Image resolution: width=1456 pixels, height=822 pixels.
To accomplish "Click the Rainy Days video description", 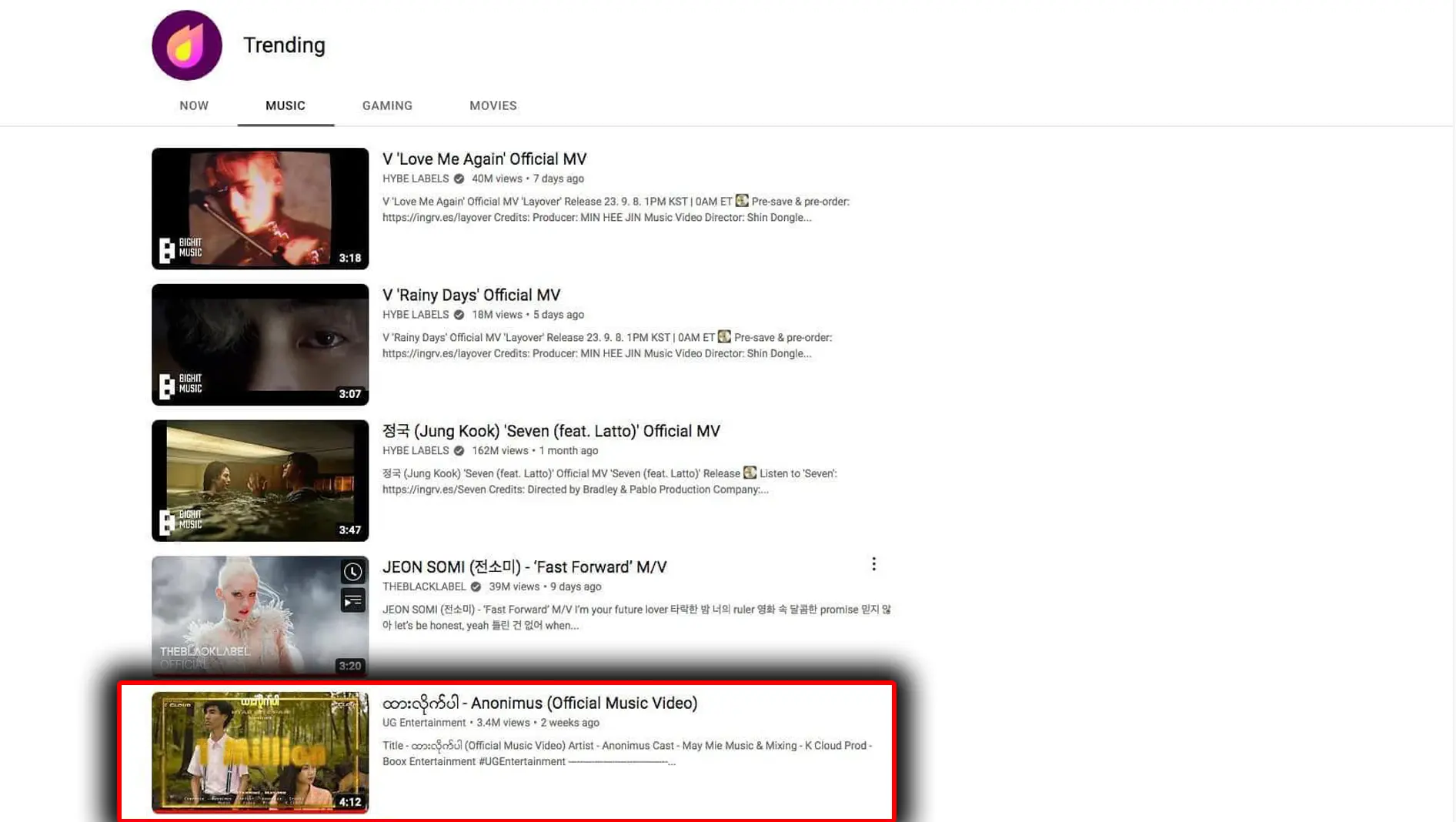I will [x=607, y=346].
